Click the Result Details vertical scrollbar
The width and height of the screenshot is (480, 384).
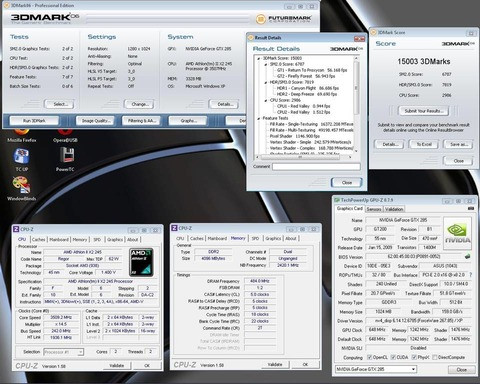(356, 105)
